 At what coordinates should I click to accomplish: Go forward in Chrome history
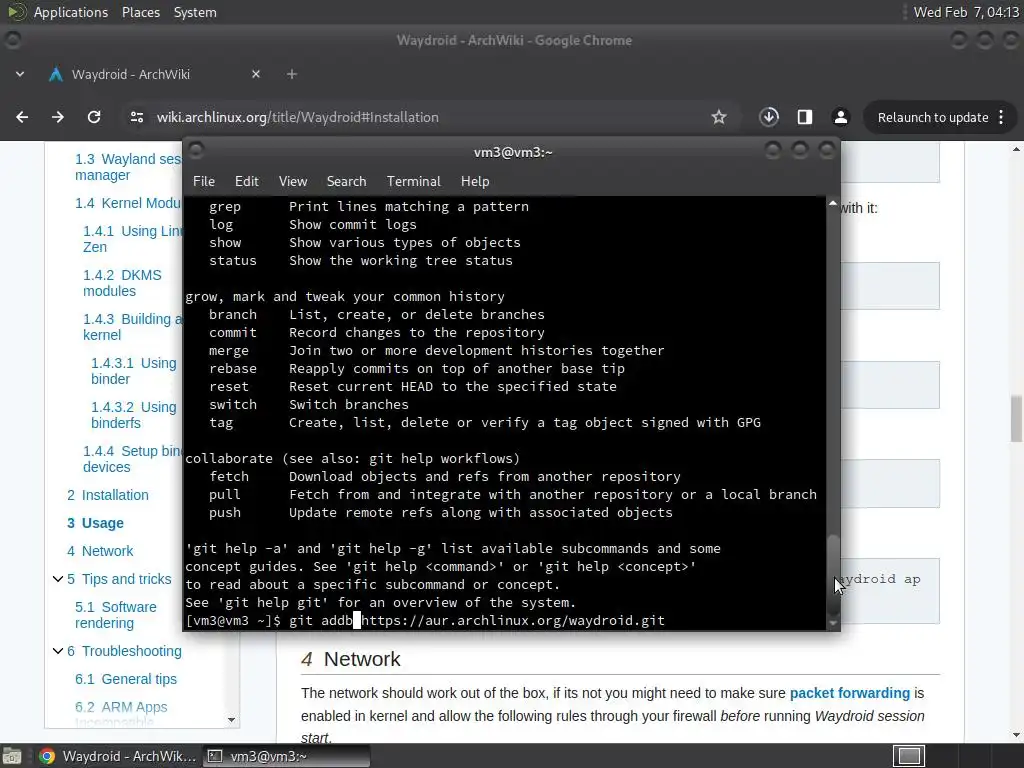pos(58,117)
